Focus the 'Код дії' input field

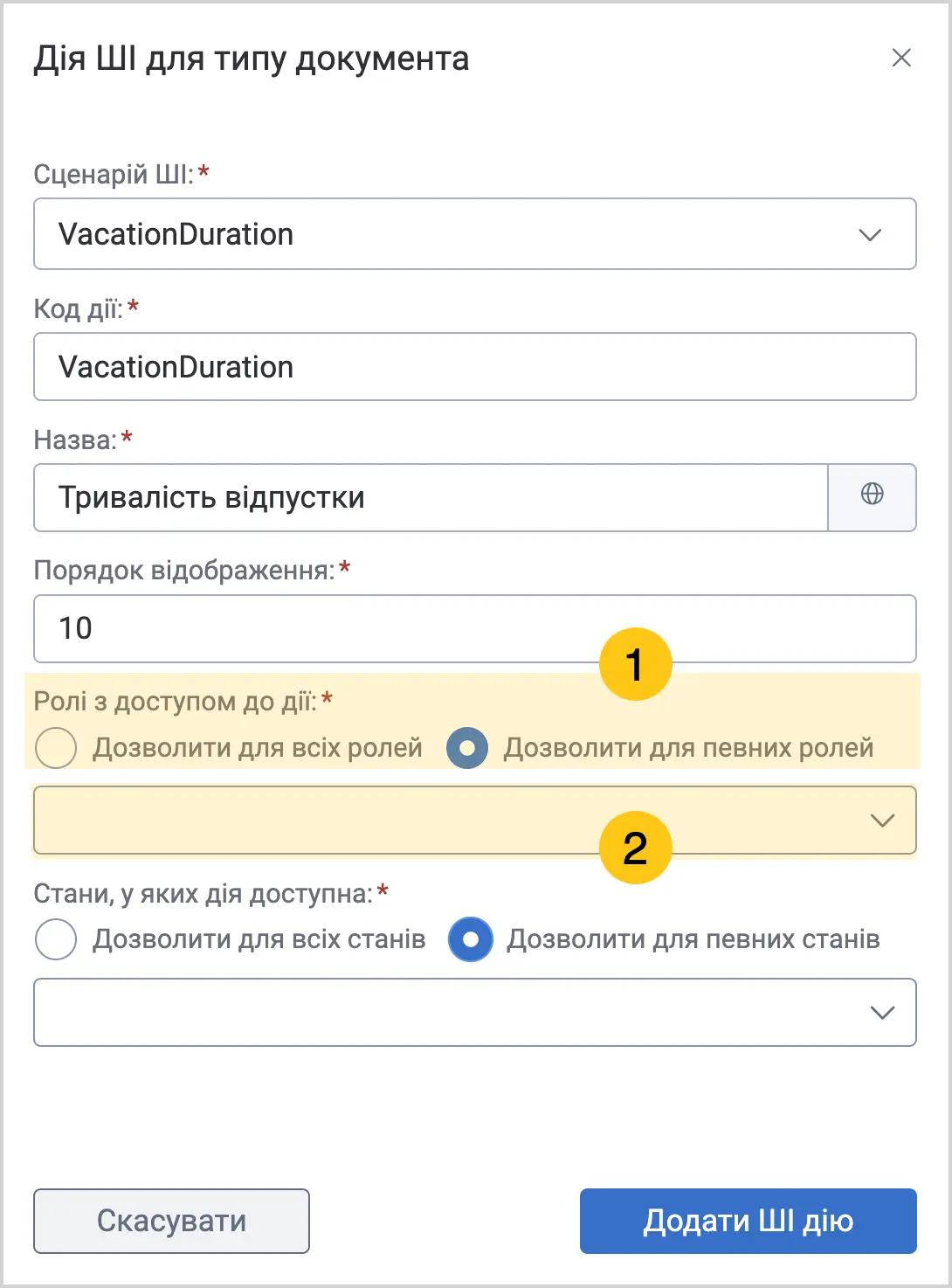(x=475, y=367)
